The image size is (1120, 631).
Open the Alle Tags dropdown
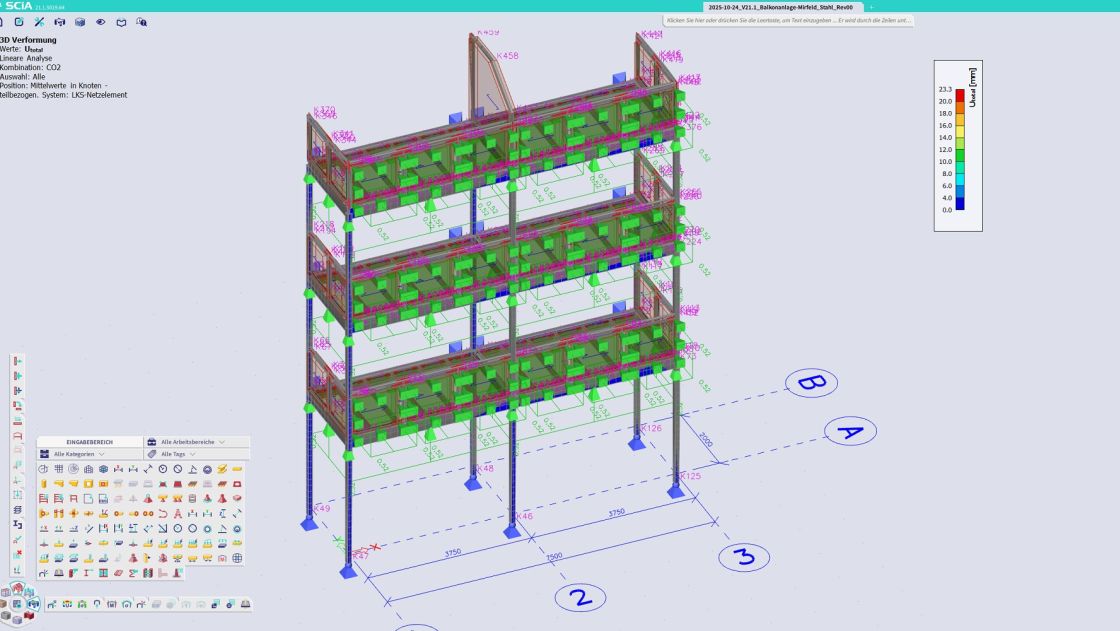(177, 454)
